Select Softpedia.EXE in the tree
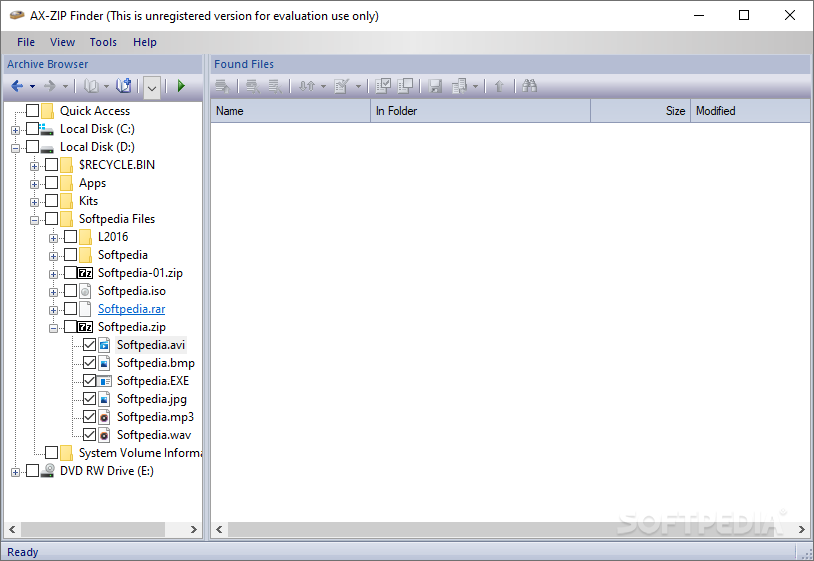This screenshot has width=814, height=561. point(153,381)
